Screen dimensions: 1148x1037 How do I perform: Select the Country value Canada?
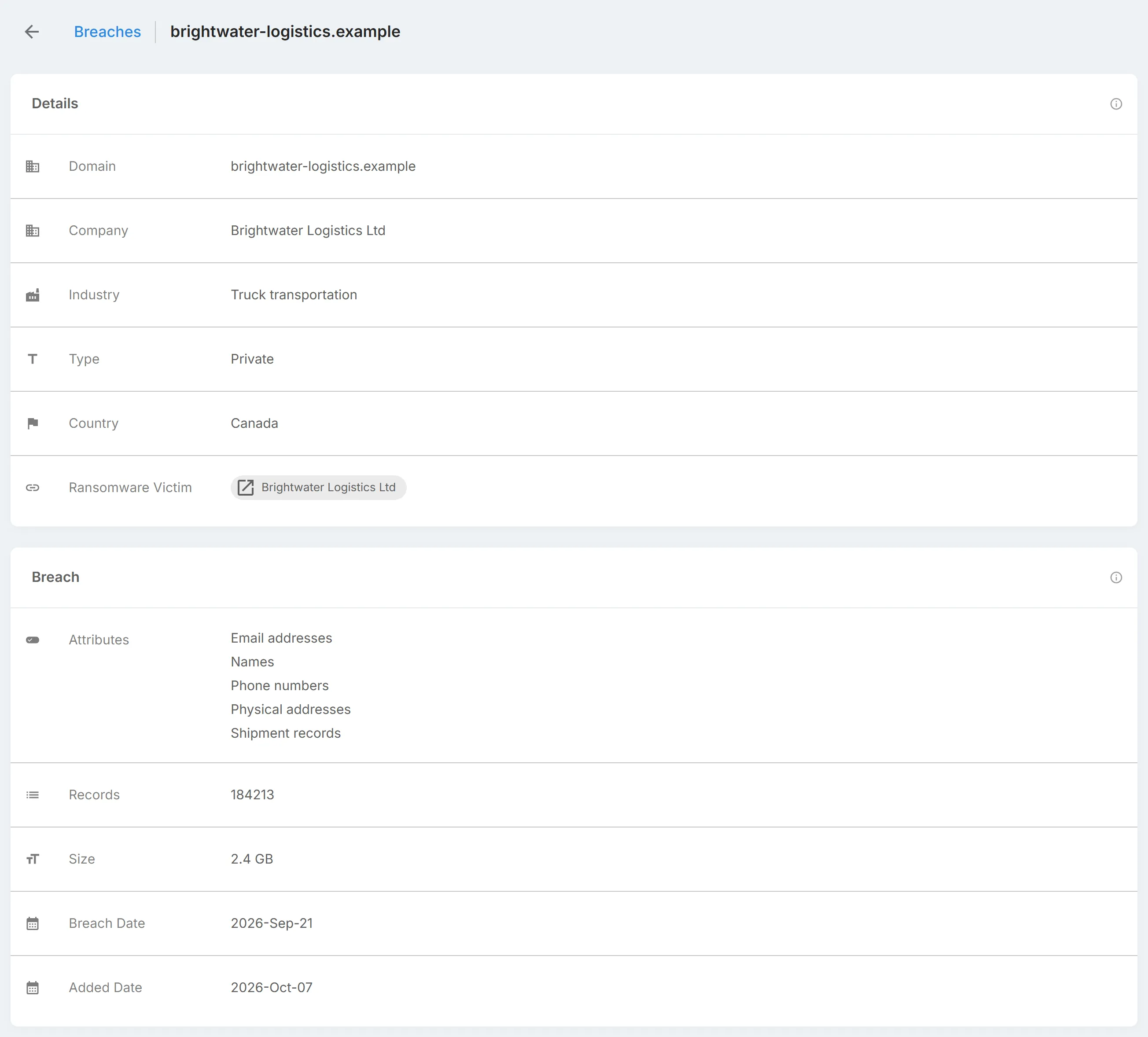pyautogui.click(x=254, y=423)
